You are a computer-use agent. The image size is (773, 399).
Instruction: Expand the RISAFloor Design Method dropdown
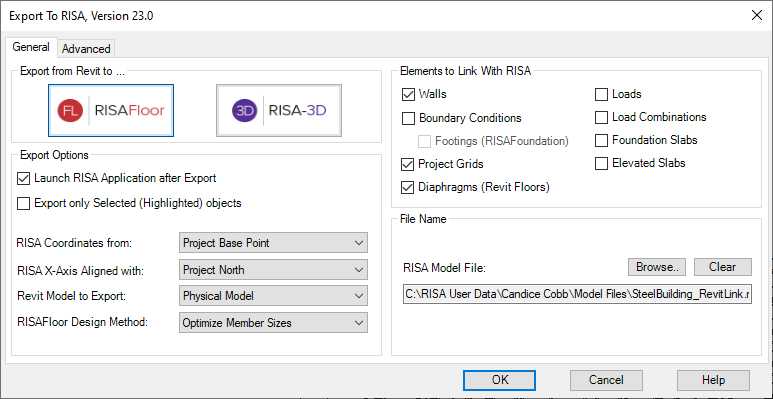(x=274, y=323)
